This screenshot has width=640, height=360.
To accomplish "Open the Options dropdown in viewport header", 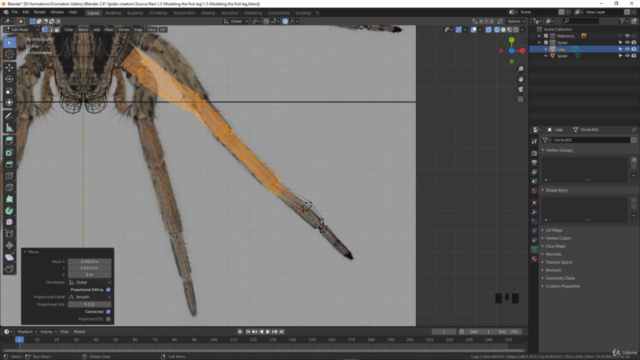I will pyautogui.click(x=516, y=21).
